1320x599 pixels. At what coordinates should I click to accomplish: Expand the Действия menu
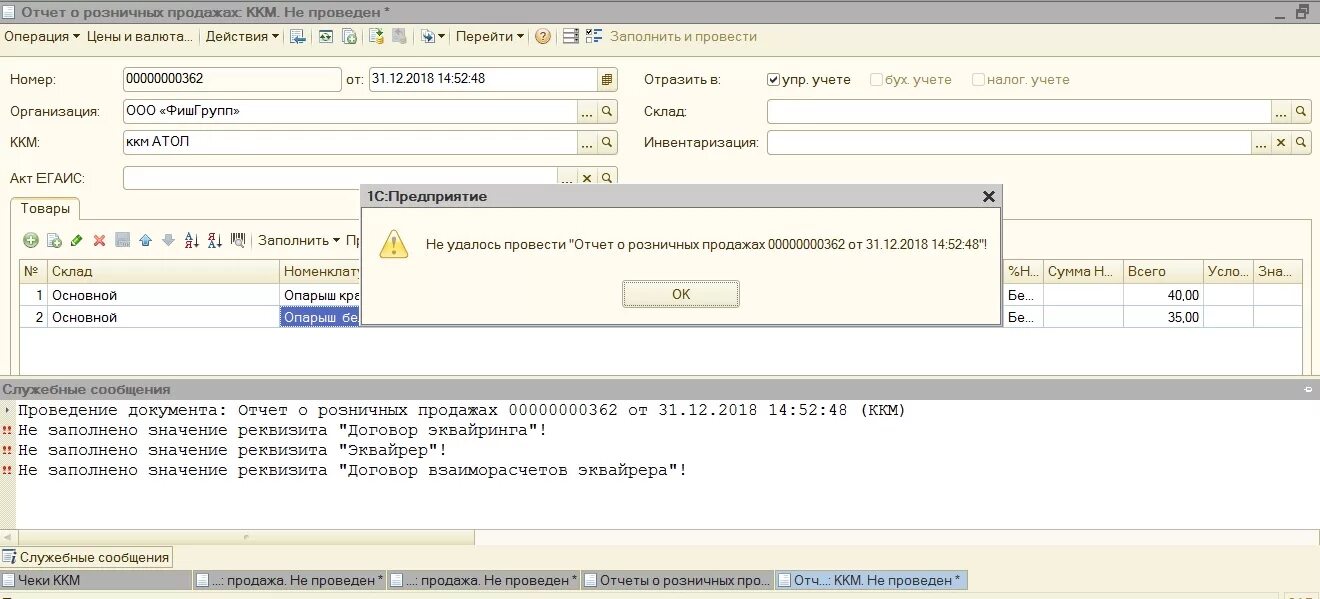pos(243,36)
